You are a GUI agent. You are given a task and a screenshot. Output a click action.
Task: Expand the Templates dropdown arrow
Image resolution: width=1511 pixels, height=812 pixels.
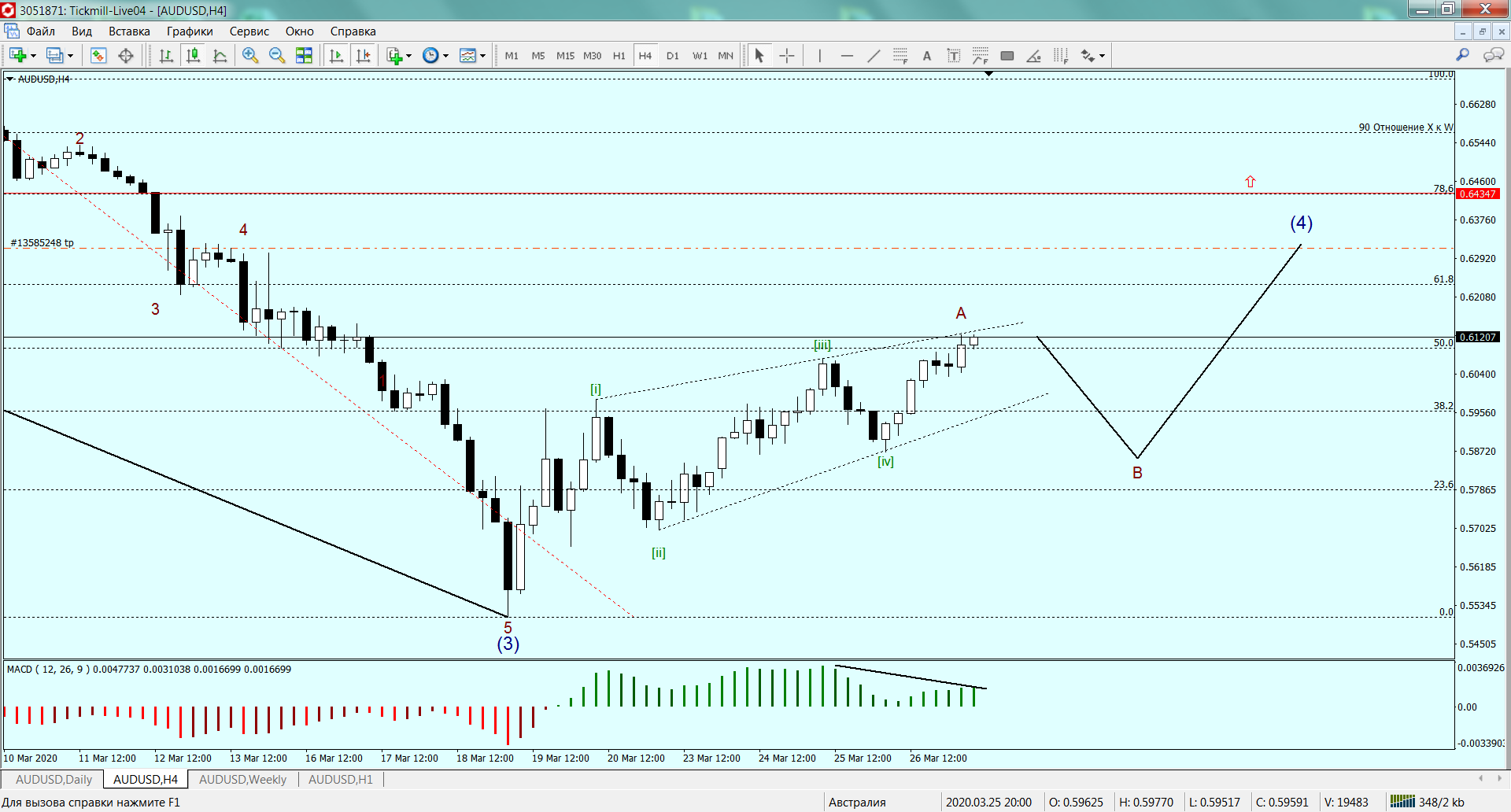482,55
